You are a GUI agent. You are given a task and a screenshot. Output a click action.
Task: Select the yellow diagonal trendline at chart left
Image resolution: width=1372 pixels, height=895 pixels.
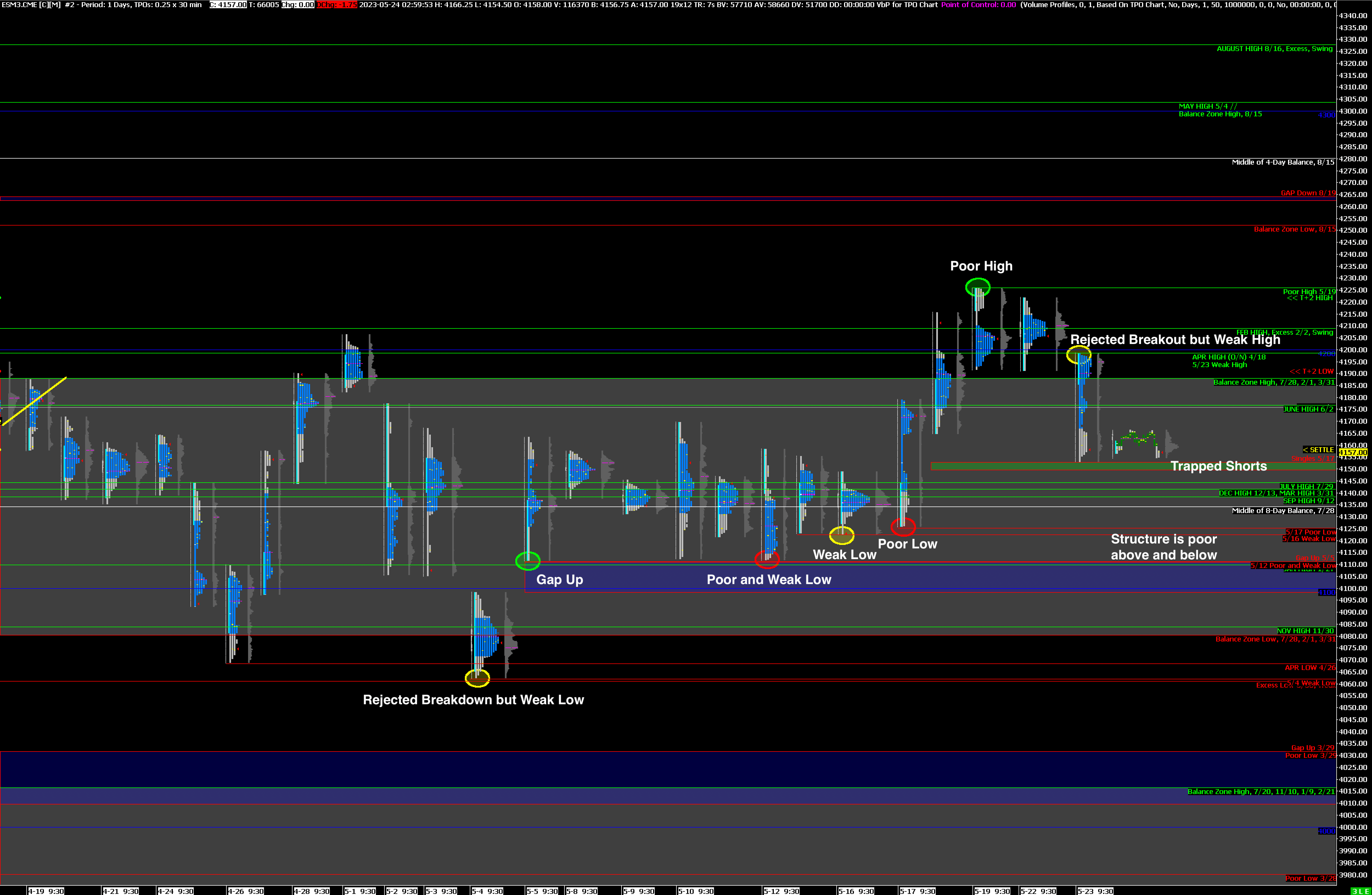[35, 401]
